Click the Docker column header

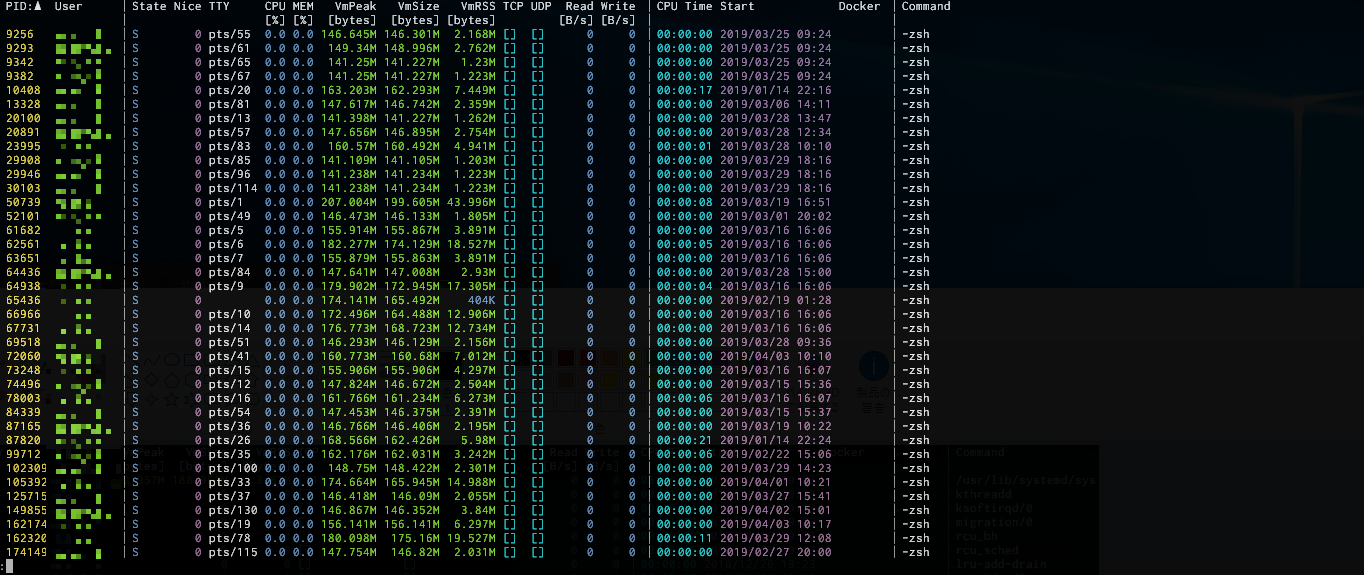(858, 6)
